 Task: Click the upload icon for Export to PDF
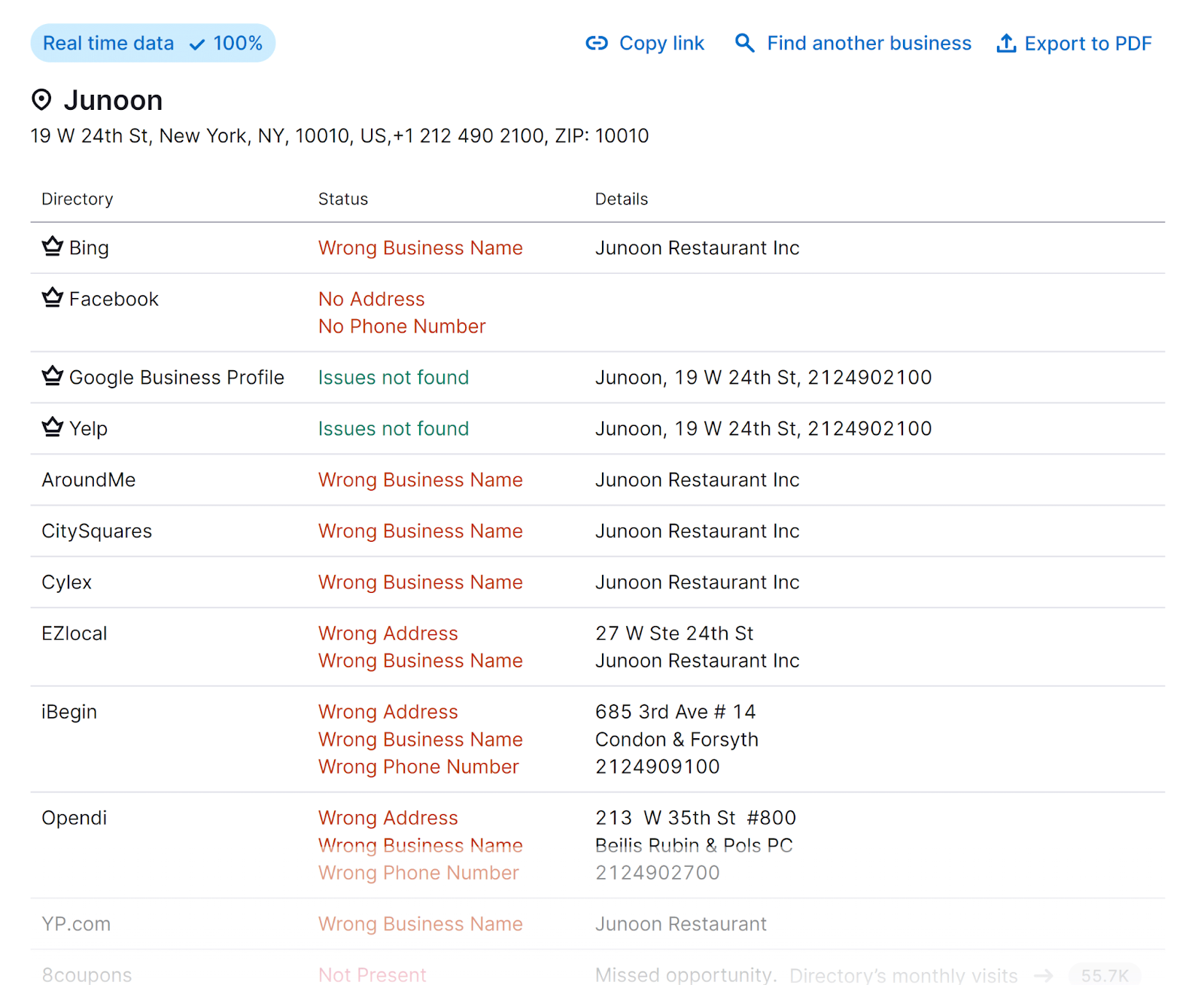tap(1006, 43)
